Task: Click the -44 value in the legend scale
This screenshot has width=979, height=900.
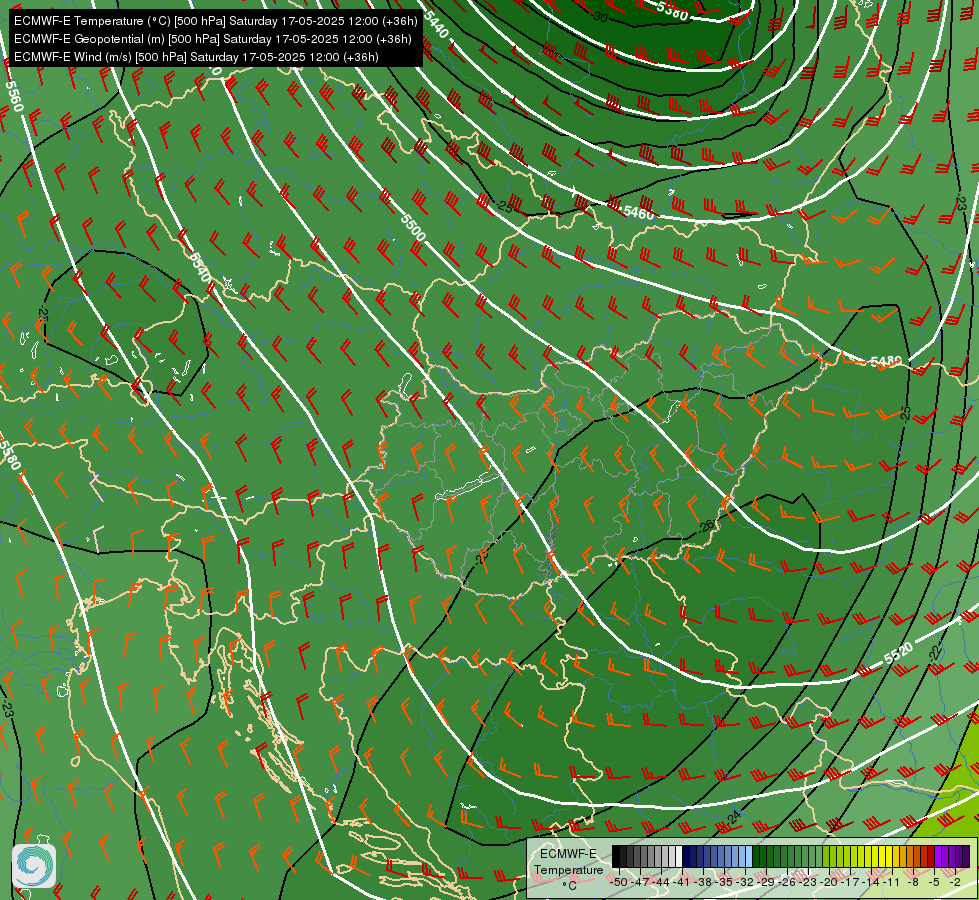Action: click(661, 883)
